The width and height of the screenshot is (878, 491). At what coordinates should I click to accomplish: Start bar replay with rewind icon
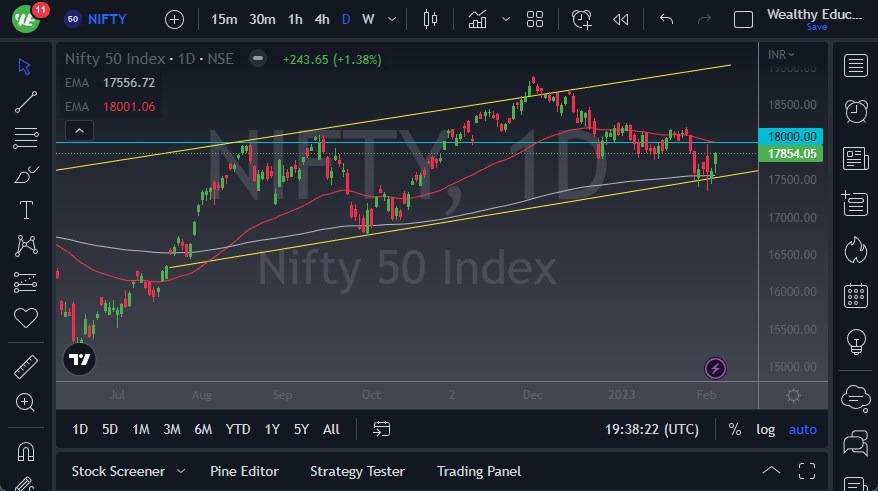[621, 19]
